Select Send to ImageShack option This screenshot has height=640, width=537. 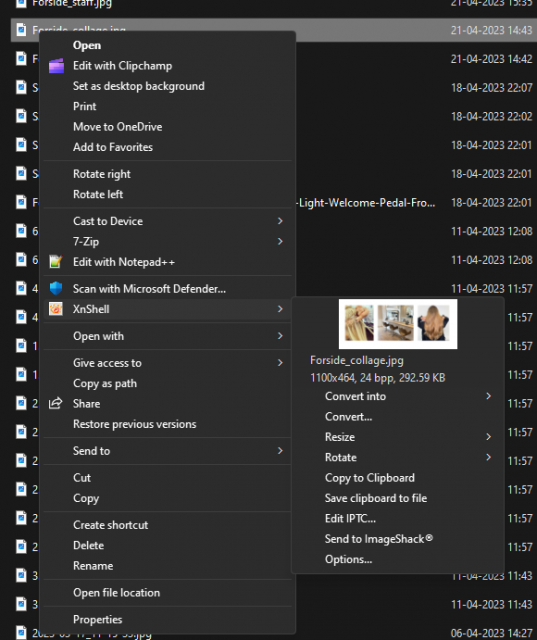coord(379,539)
